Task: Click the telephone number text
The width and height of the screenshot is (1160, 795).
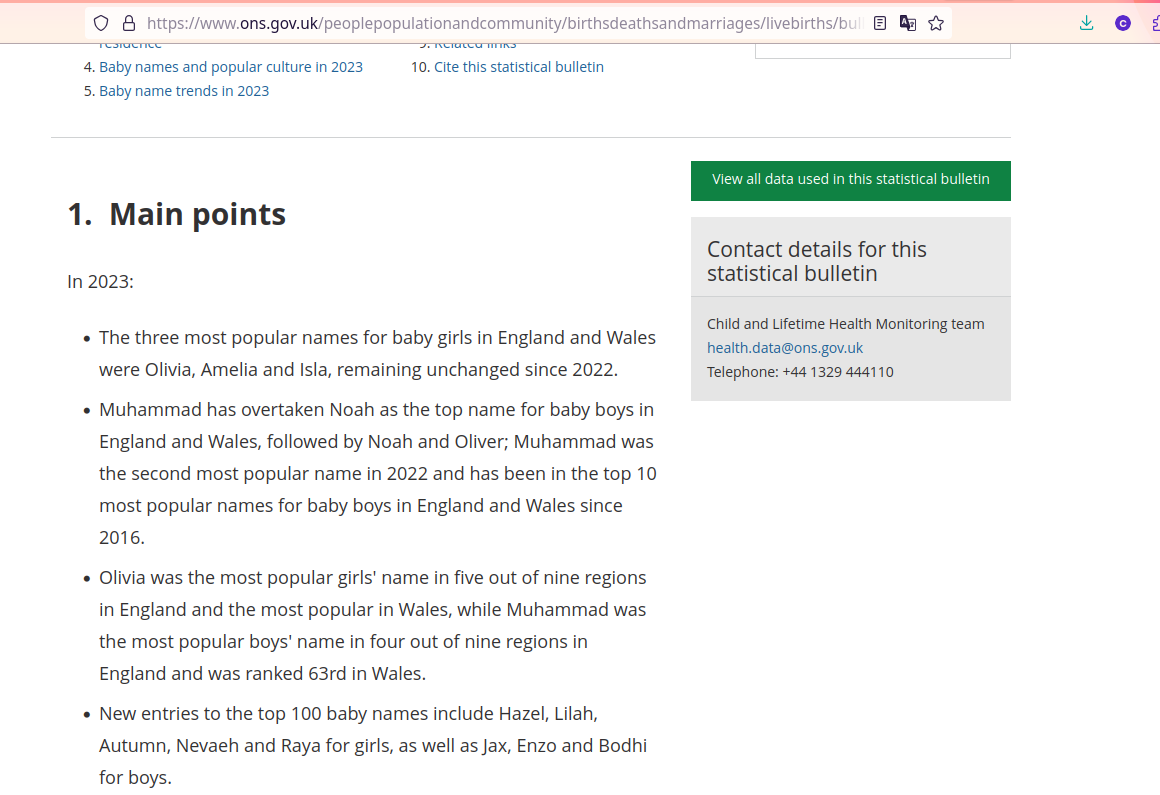Action: pyautogui.click(x=800, y=372)
